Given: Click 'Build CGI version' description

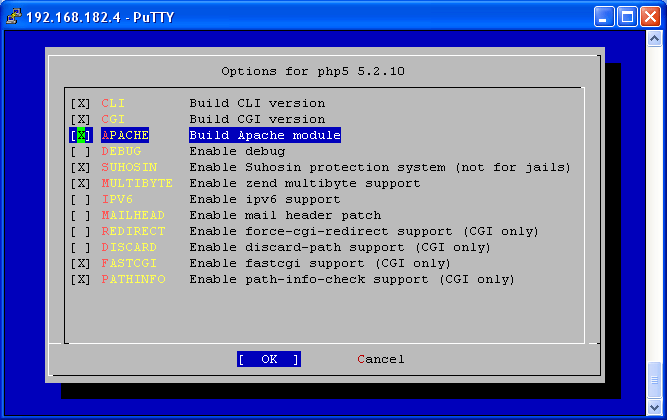Looking at the screenshot, I should [257, 119].
